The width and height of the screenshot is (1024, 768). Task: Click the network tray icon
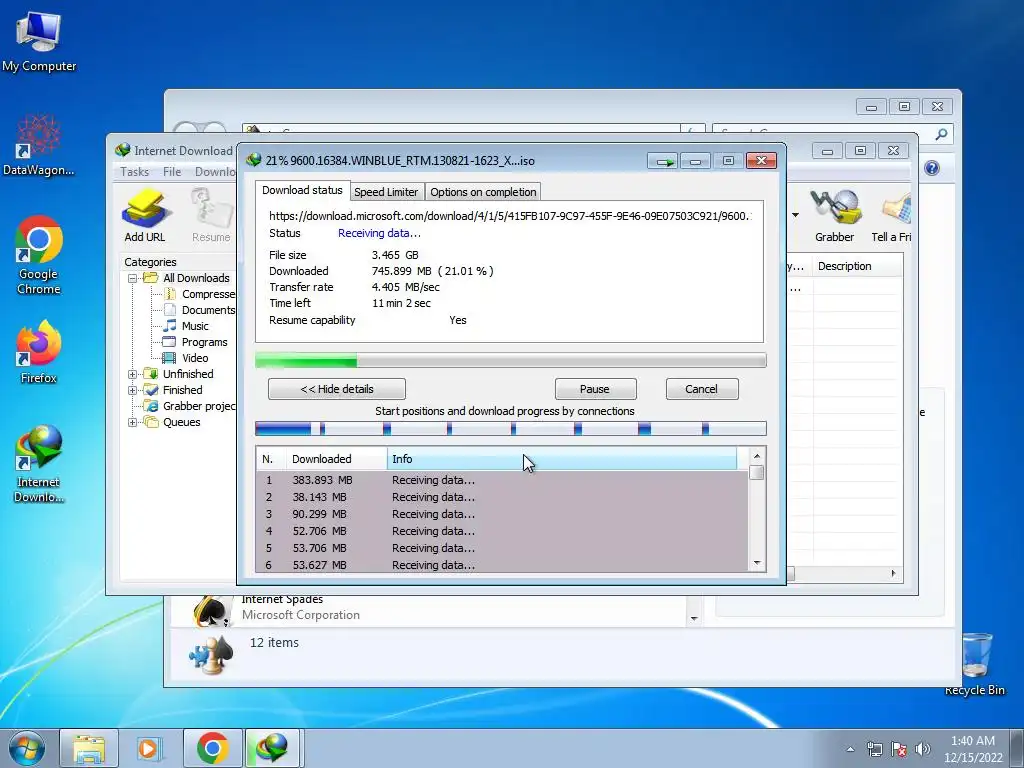874,749
